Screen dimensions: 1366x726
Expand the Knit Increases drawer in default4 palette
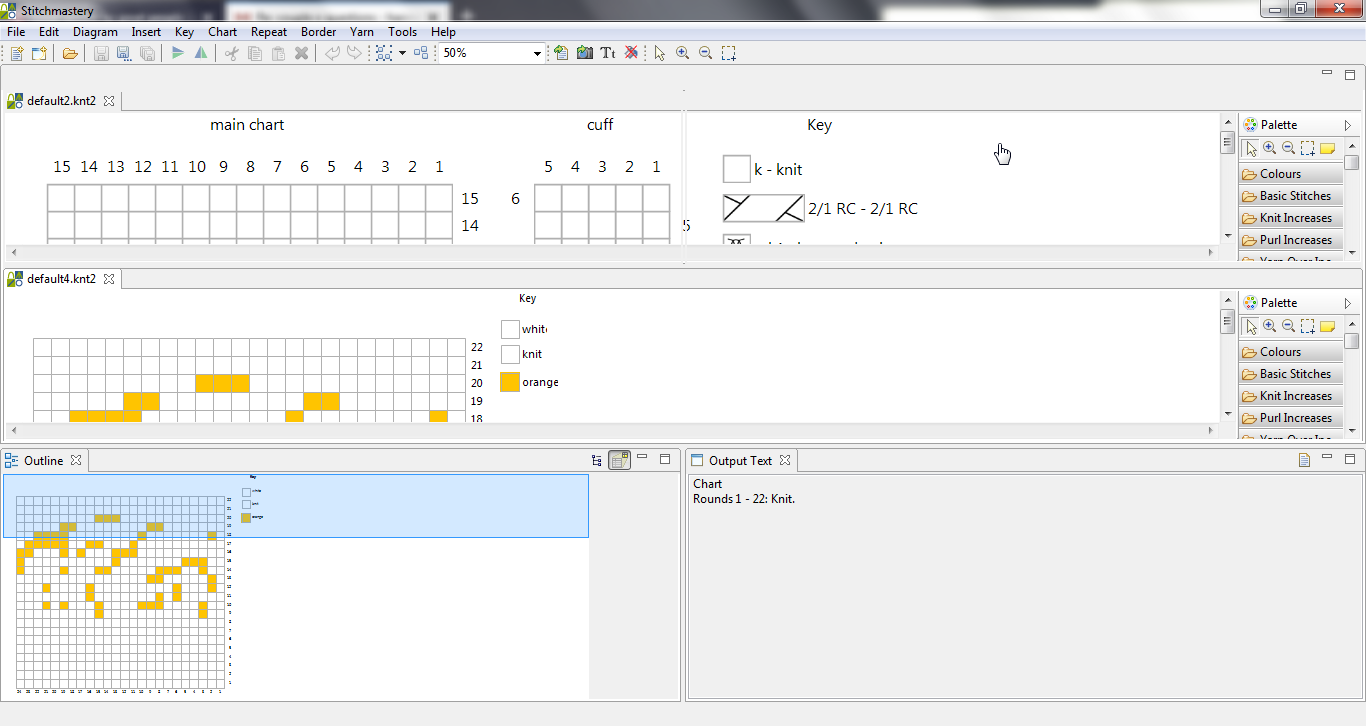coord(1291,396)
